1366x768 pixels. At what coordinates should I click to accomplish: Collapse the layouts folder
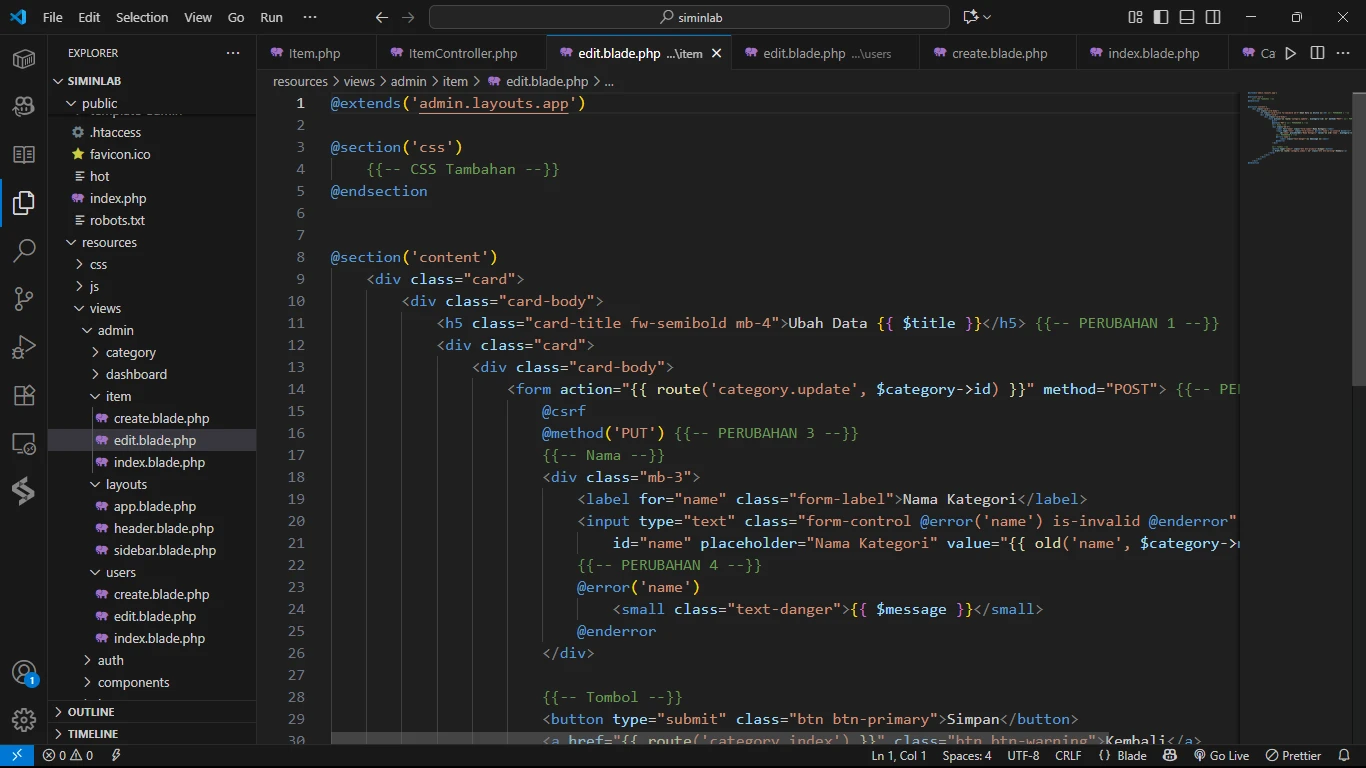point(126,484)
